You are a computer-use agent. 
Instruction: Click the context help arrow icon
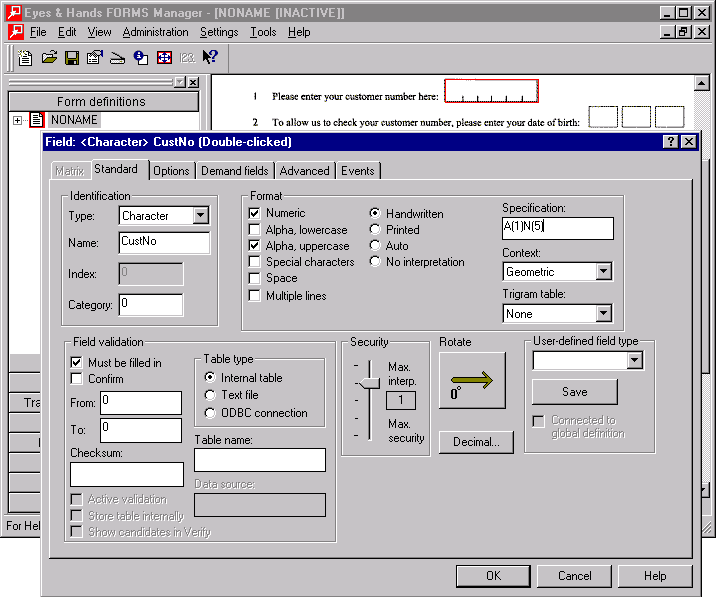(210, 58)
